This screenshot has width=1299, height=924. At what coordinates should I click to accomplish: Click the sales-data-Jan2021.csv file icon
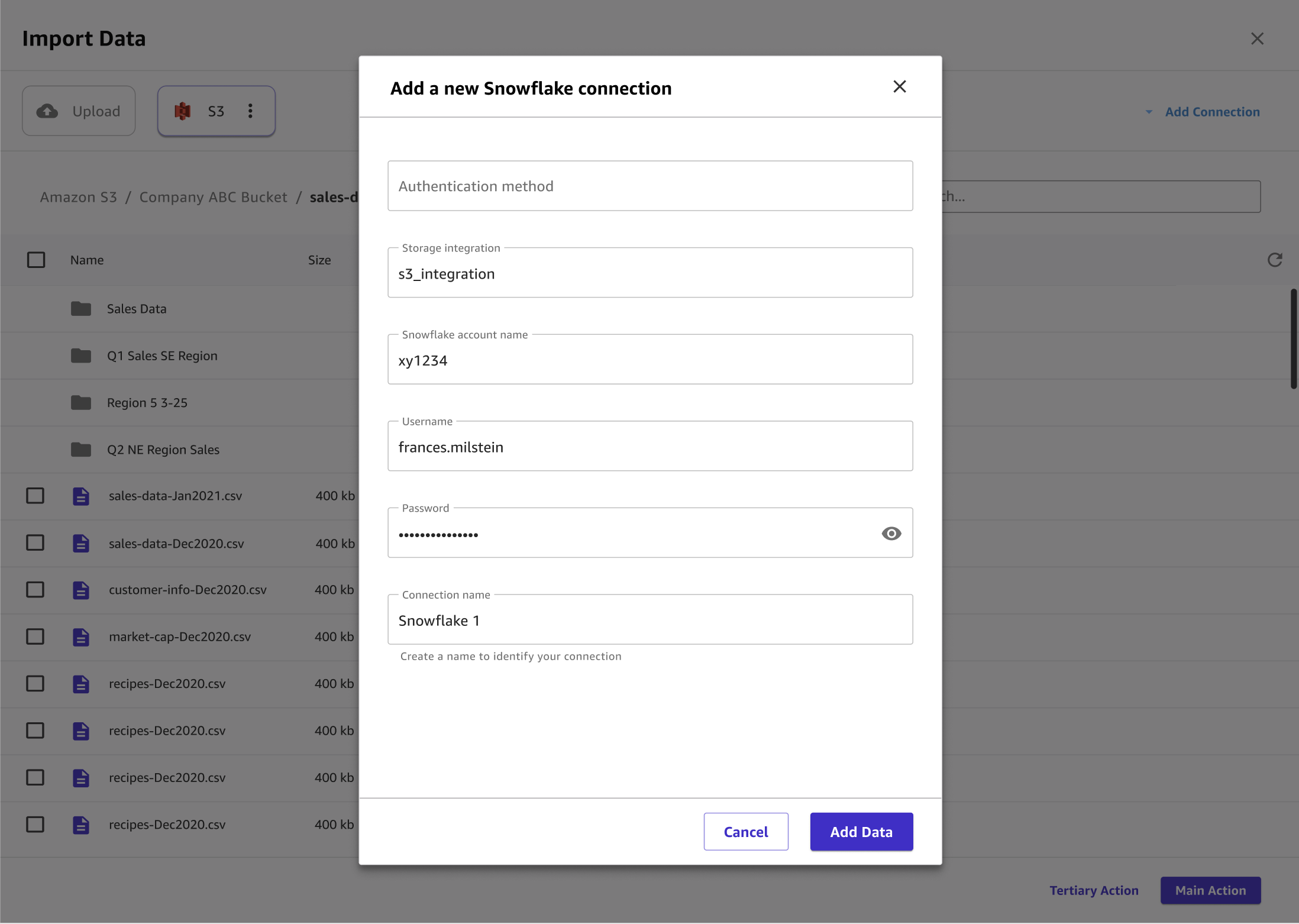coord(81,496)
